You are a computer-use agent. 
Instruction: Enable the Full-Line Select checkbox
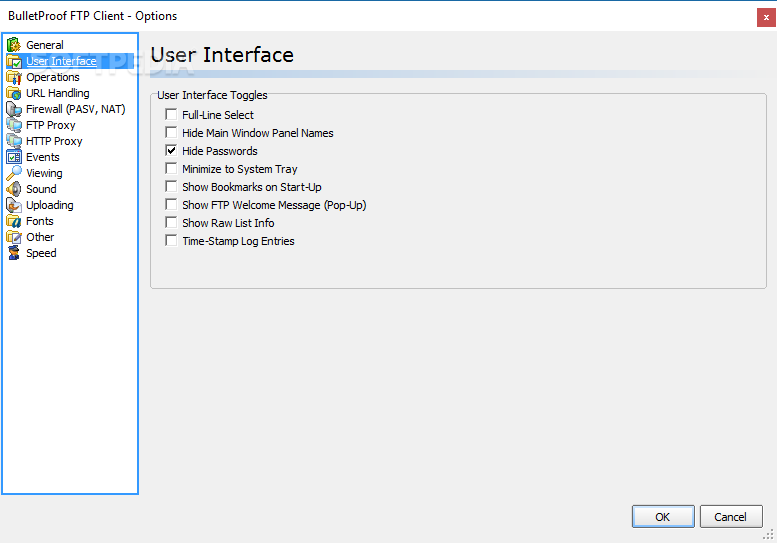171,114
